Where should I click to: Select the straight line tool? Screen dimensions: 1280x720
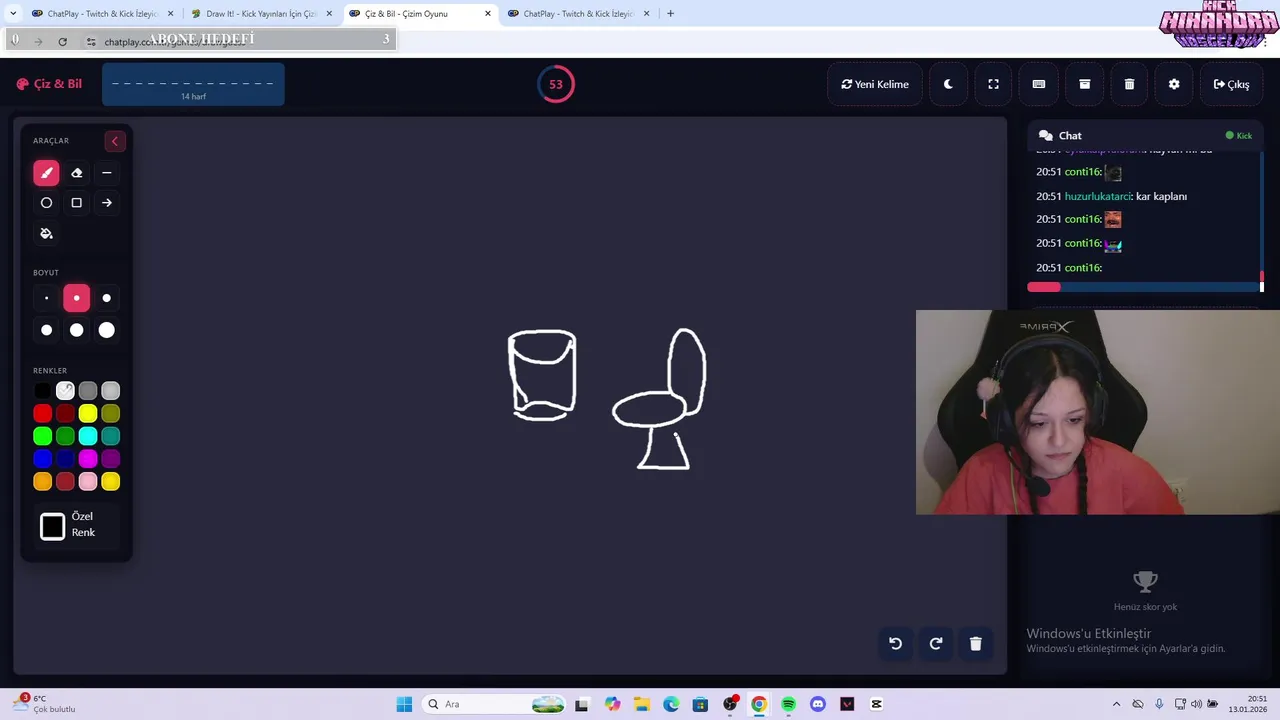click(x=107, y=173)
